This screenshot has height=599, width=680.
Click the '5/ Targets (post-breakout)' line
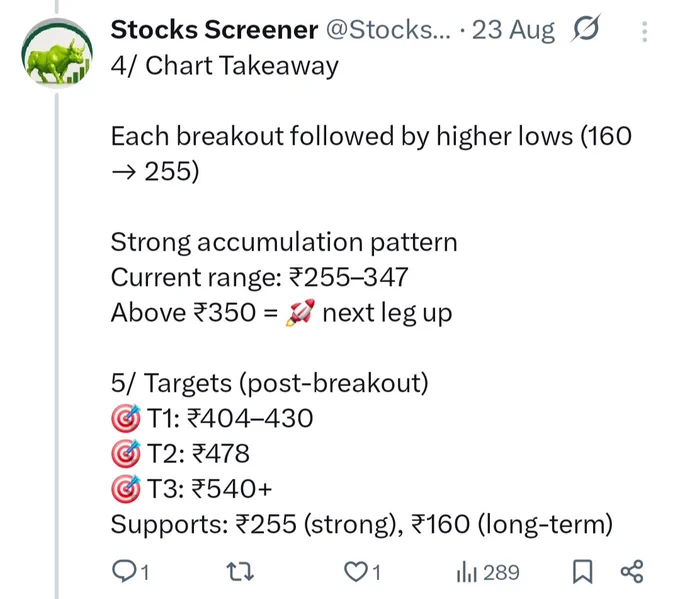[269, 383]
